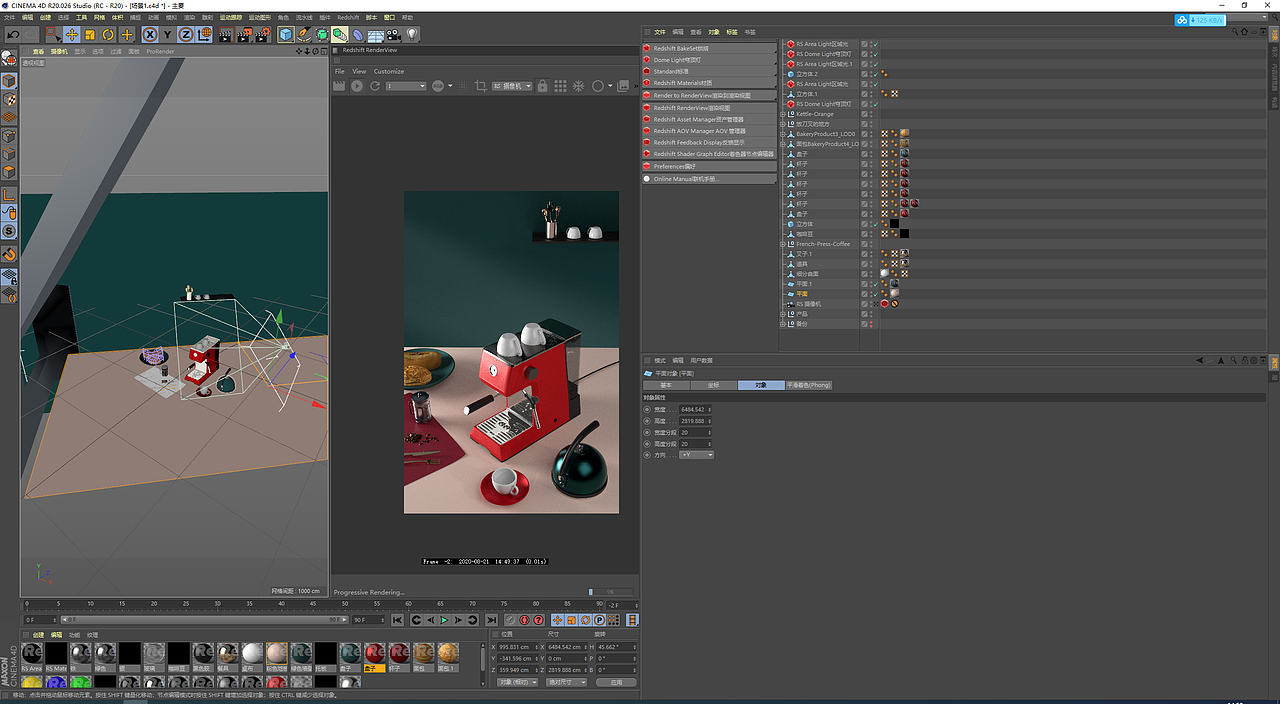The width and height of the screenshot is (1280, 704).
Task: Open the View menu in RenderView
Action: (359, 71)
